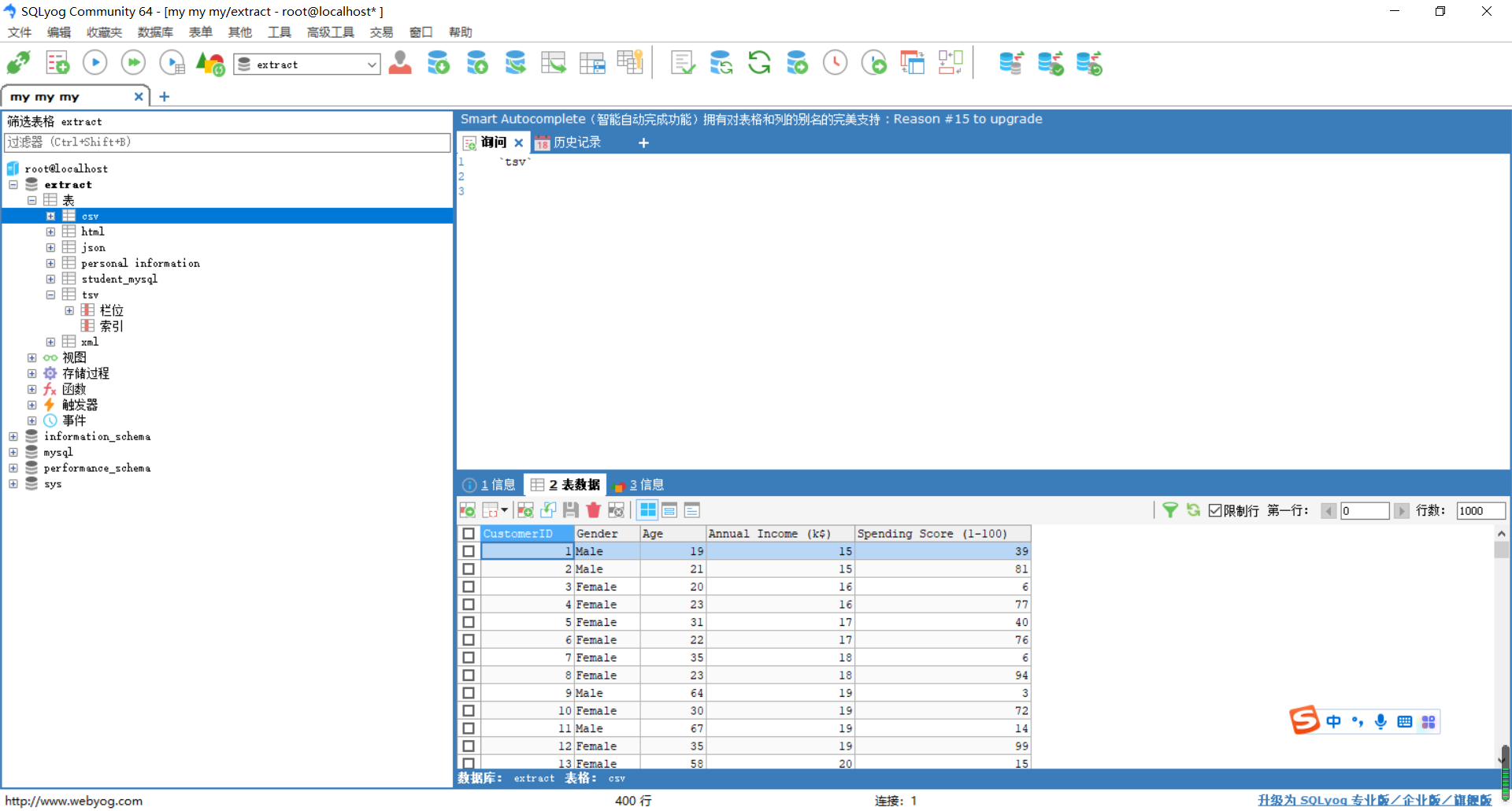Execute the current query with the play icon
The image size is (1512, 811).
(95, 63)
